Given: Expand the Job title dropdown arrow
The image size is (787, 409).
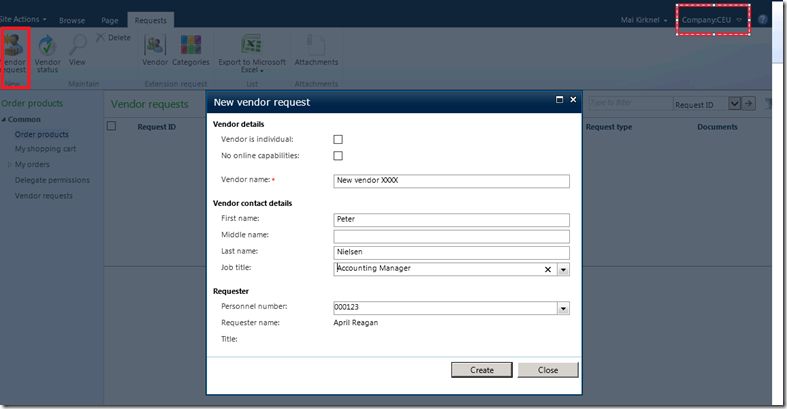Looking at the screenshot, I should [563, 269].
